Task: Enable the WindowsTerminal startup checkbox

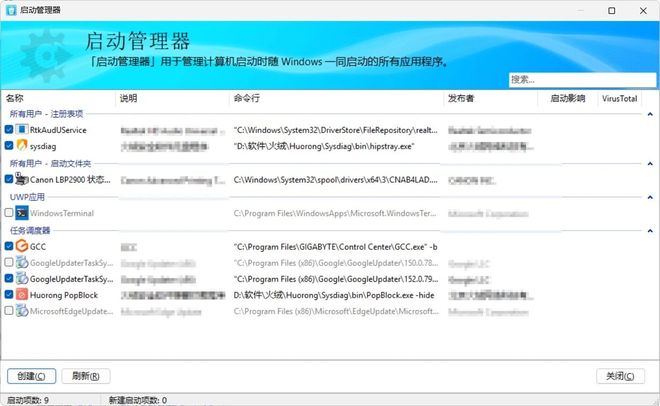Action: 9,213
